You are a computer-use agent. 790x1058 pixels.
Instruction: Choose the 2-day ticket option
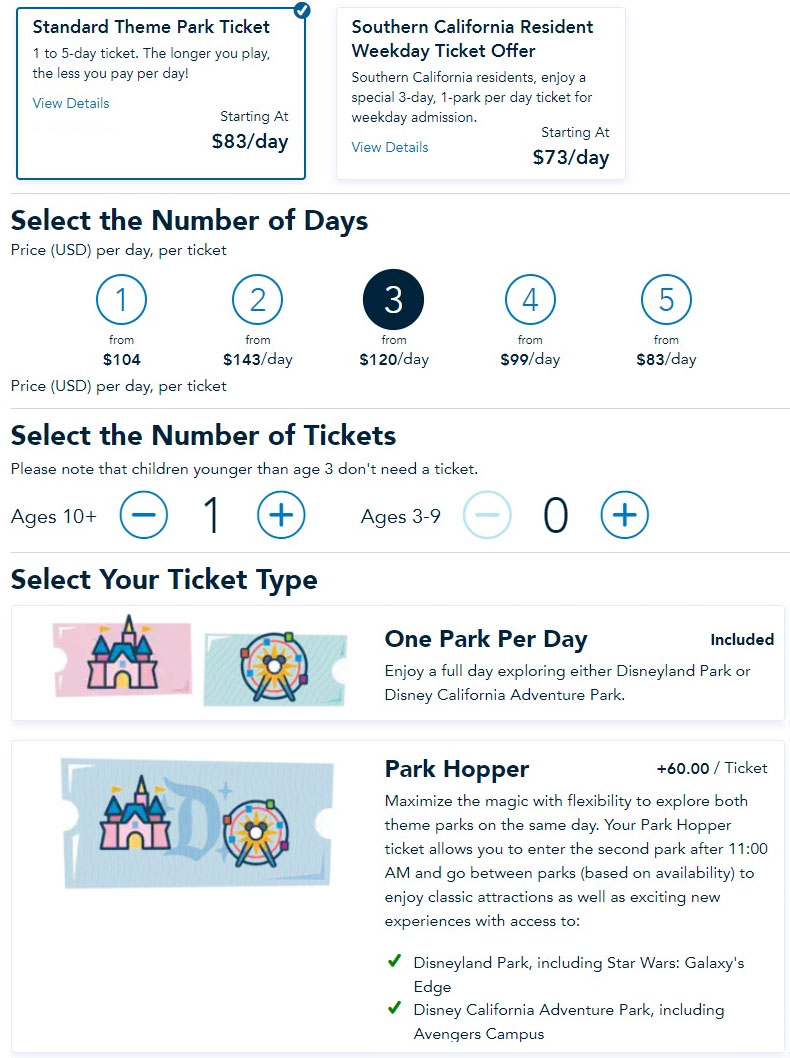point(258,300)
